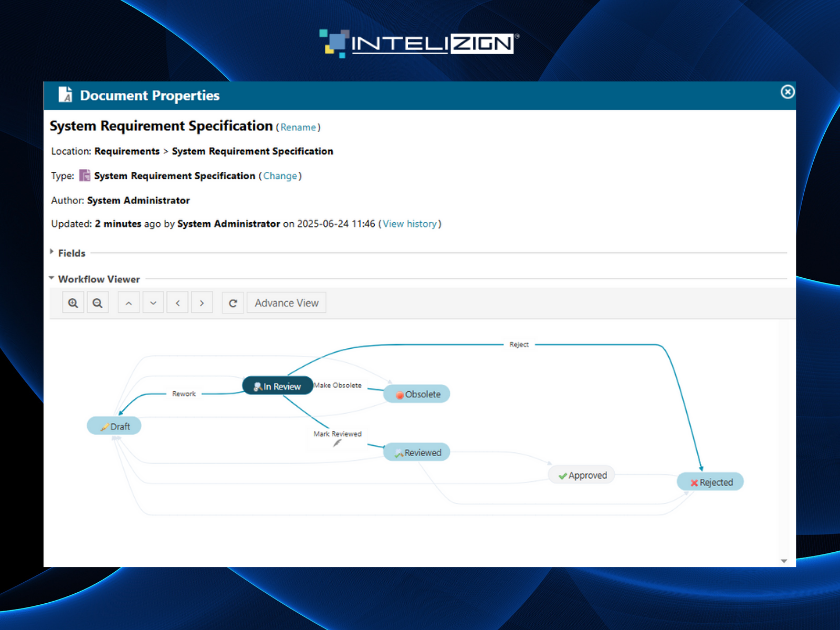This screenshot has height=630, width=840.
Task: Select the Draft workflow state
Action: tap(114, 425)
